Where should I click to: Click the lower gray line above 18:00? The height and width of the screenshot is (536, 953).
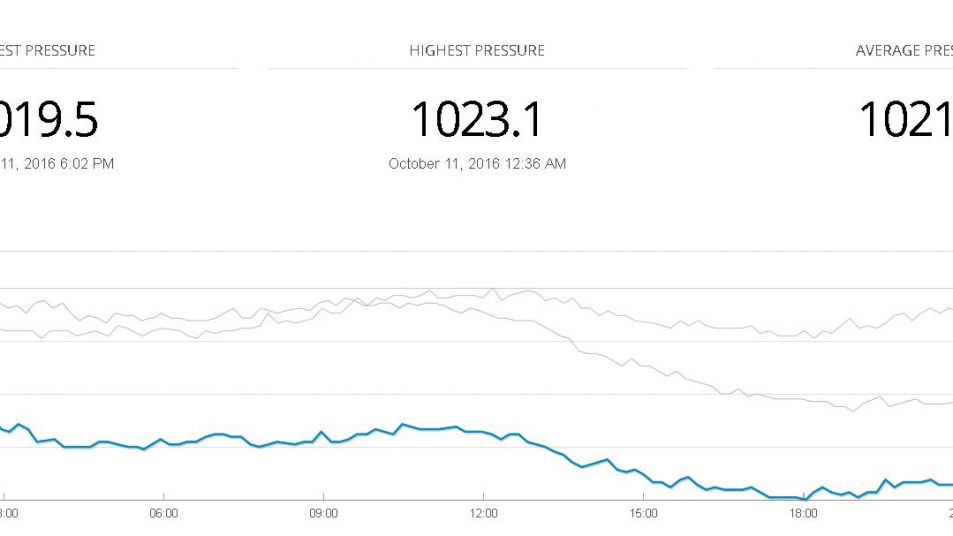click(x=803, y=400)
